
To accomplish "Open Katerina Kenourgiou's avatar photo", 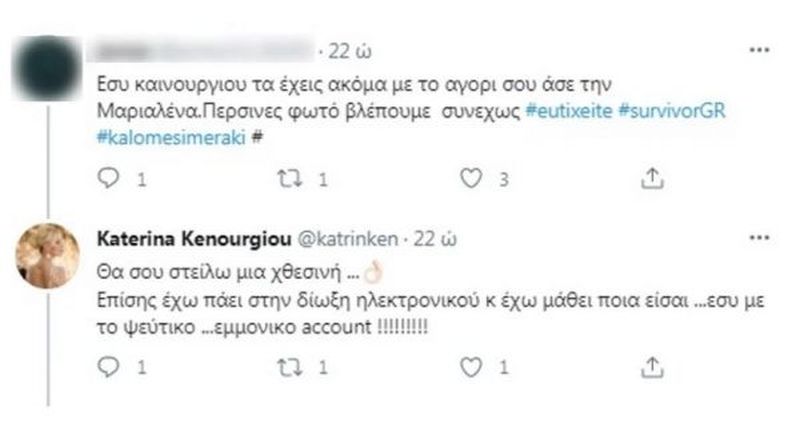I will (48, 256).
